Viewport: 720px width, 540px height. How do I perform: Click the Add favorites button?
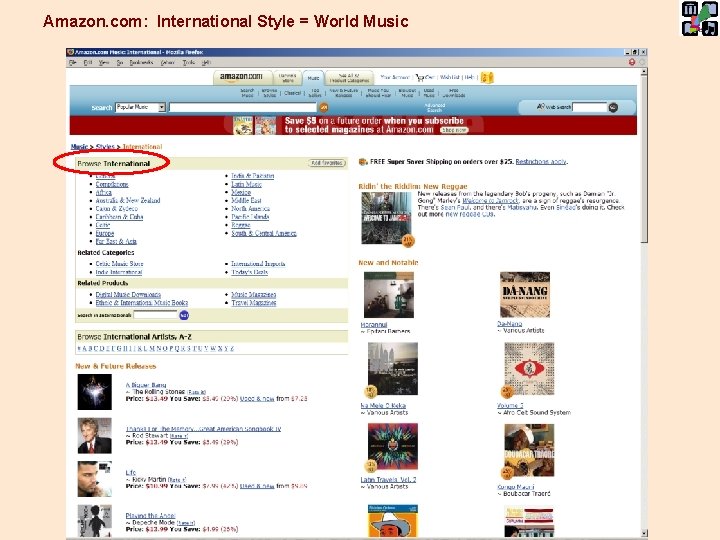coord(326,163)
